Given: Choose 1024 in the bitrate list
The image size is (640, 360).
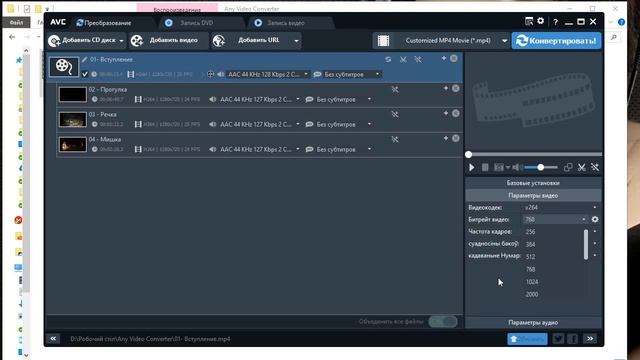Looking at the screenshot, I should tap(532, 282).
